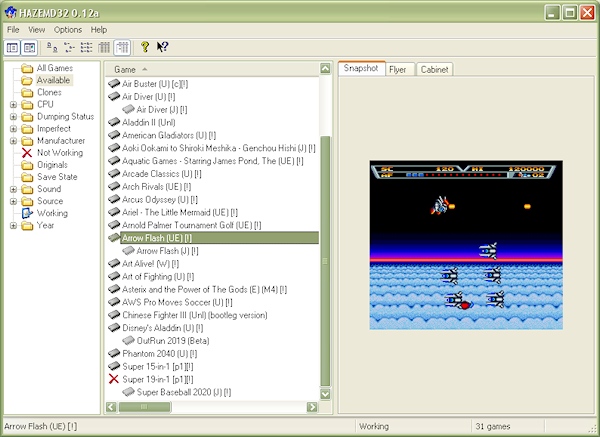Click the Not Working red X icon
600x437 pixels.
(x=27, y=153)
